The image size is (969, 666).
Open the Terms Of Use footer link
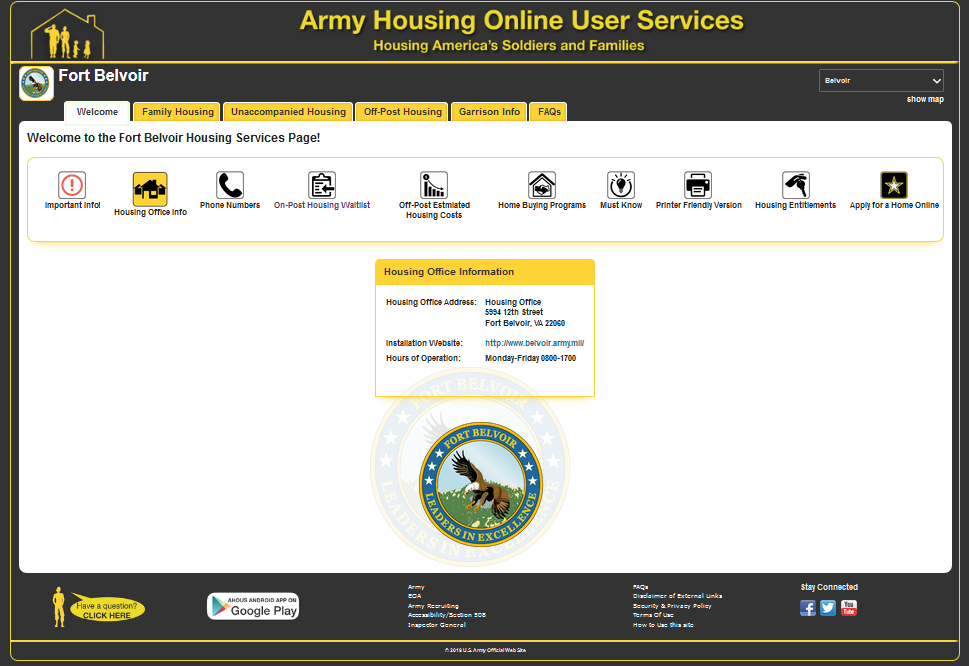[x=653, y=615]
